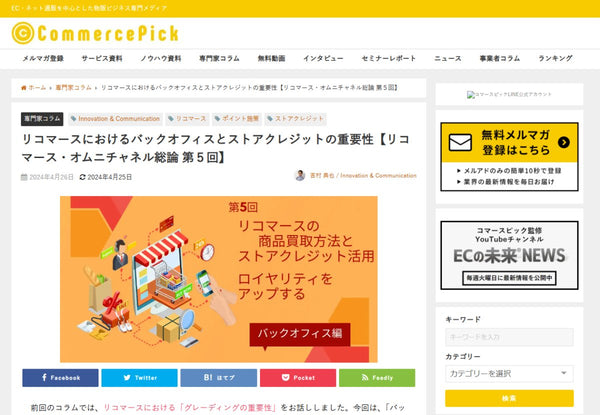The height and width of the screenshot is (415, 600).
Task: Select the ストアクレジット tag
Action: 295,119
